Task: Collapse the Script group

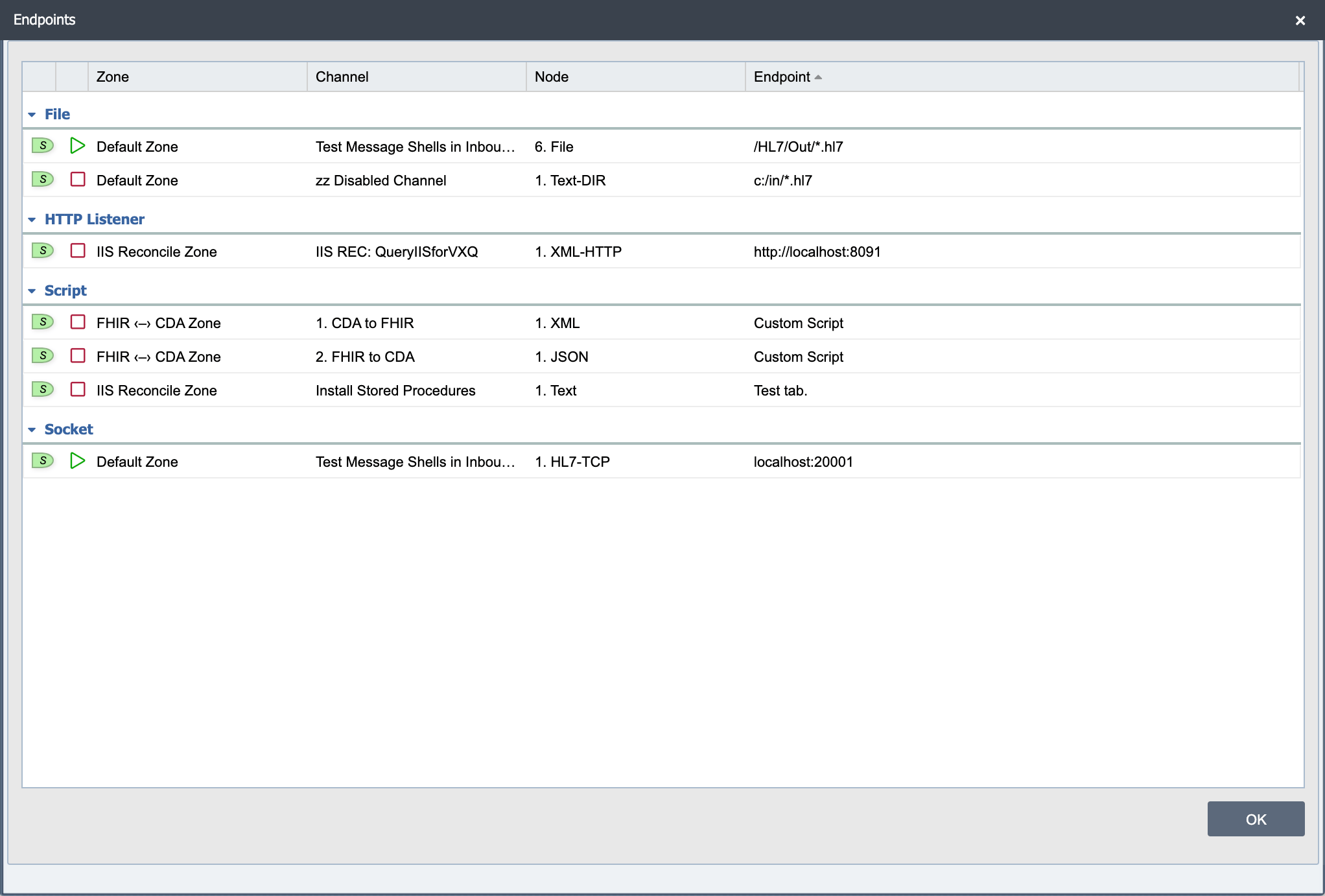Action: 32,291
